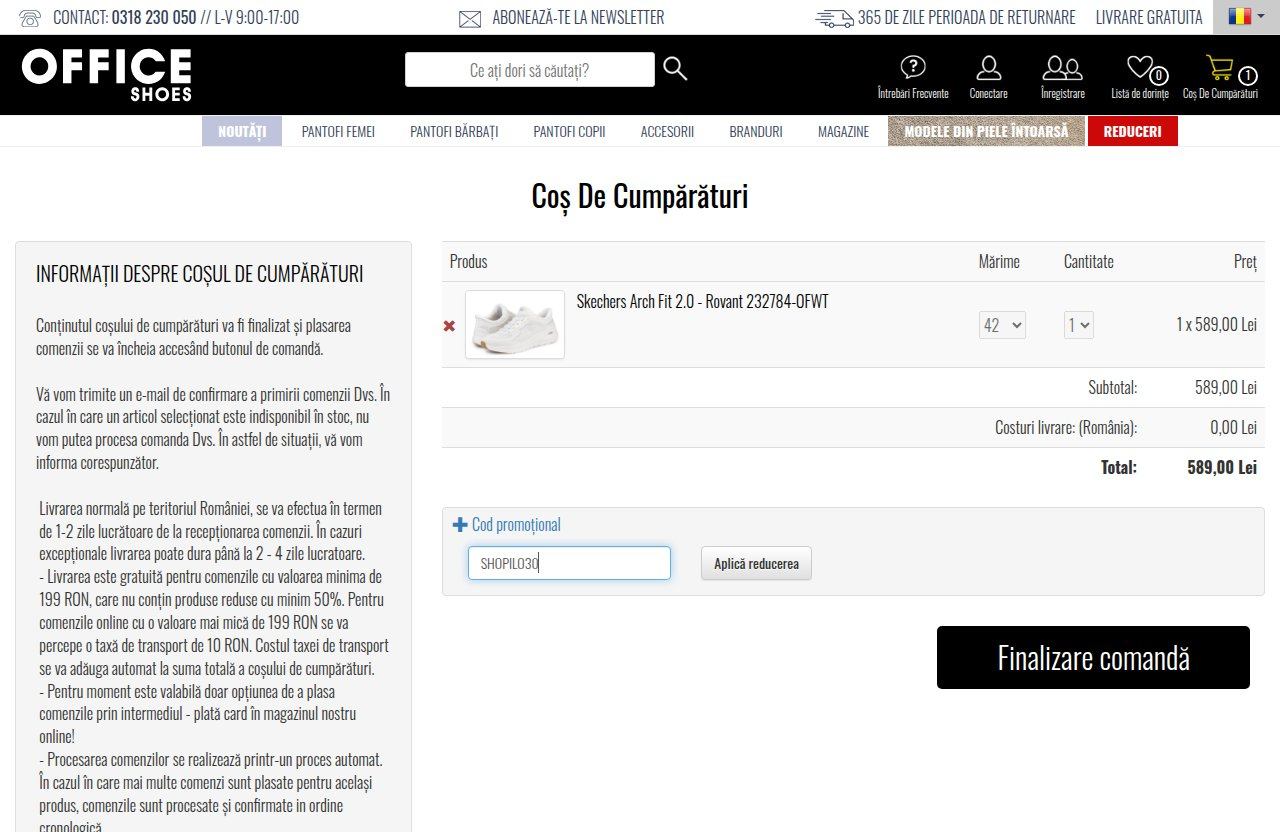Open the Coș De Cumpărături cart icon

point(1220,68)
